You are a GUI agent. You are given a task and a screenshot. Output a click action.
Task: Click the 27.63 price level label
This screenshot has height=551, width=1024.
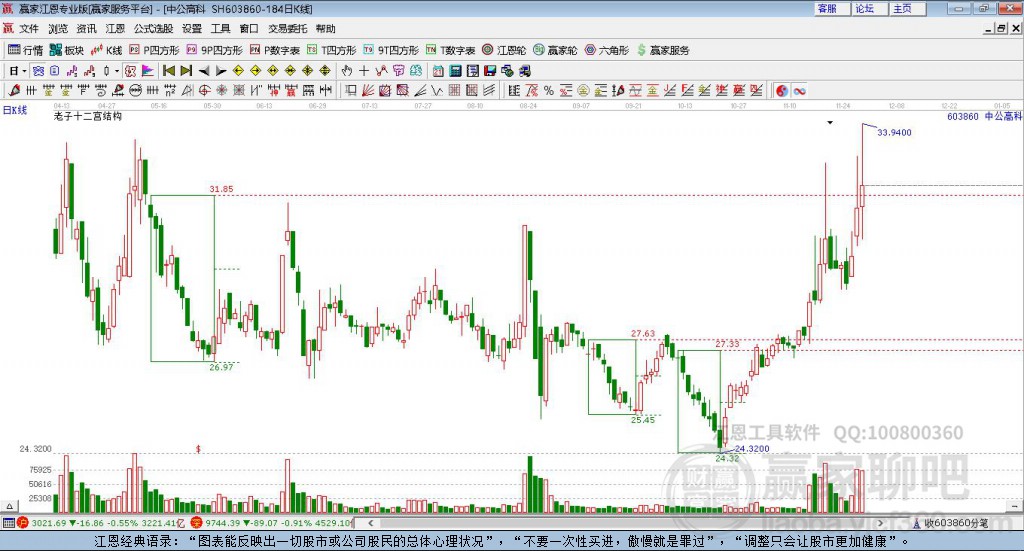[x=643, y=334]
